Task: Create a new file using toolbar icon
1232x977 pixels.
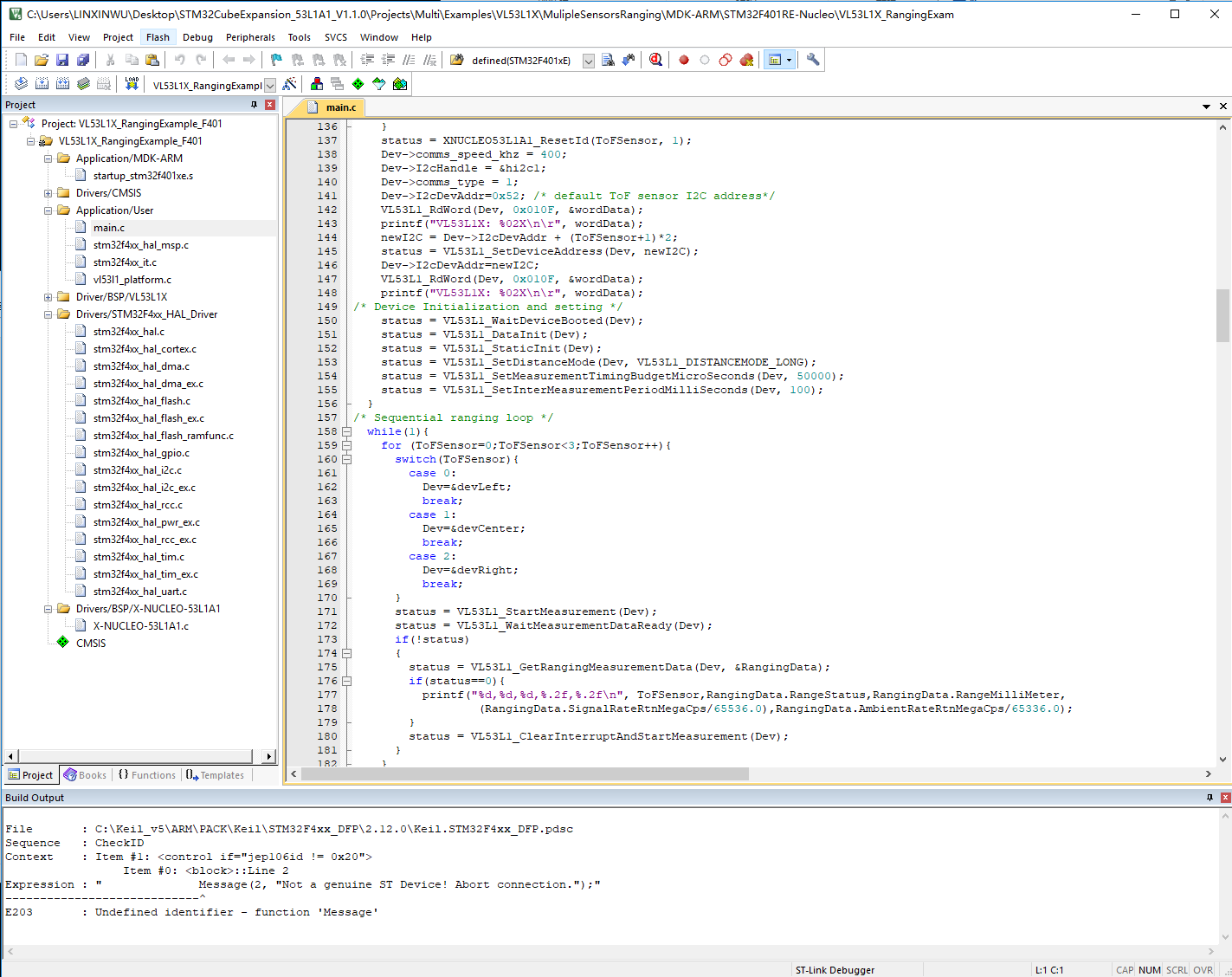Action: (21, 60)
